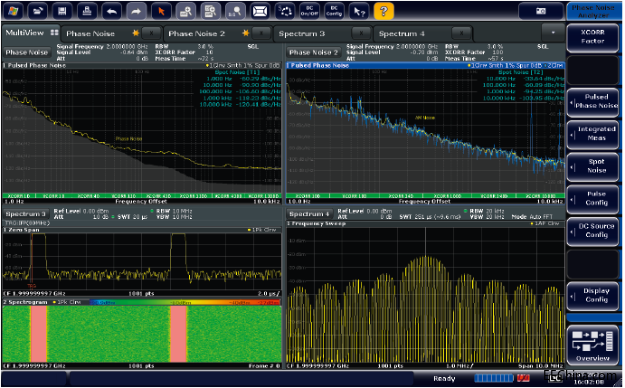
Task: Click the XCORR Factor softkey
Action: coord(593,37)
